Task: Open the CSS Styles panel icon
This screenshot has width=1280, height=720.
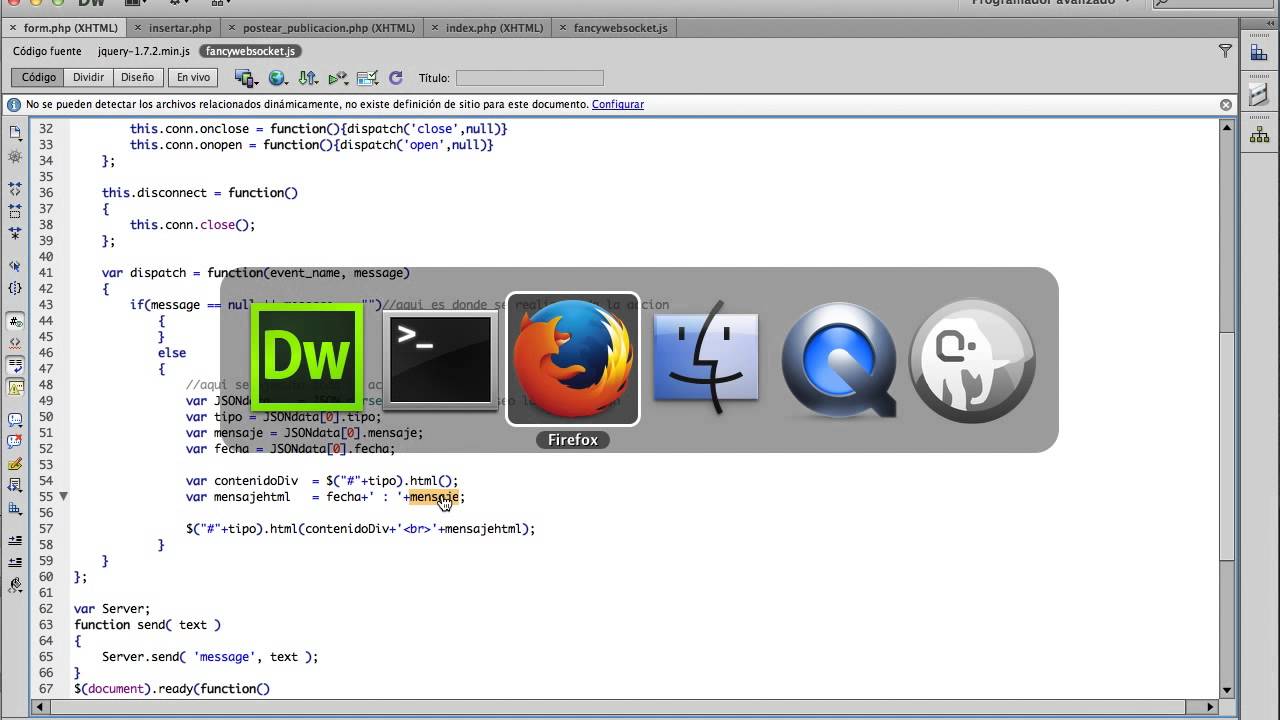Action: coord(1259,54)
